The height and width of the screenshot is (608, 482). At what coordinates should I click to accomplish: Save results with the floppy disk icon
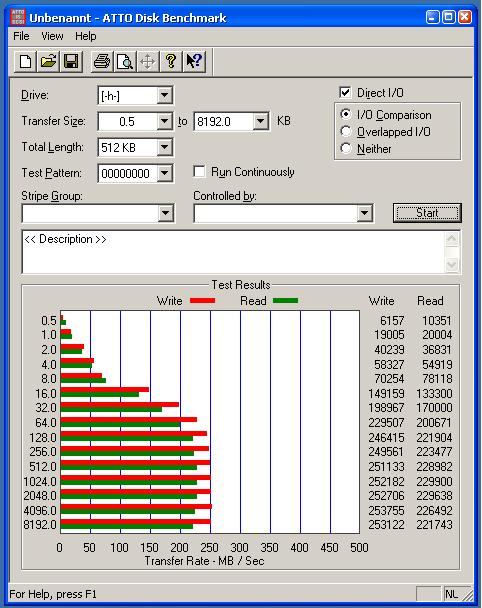71,61
